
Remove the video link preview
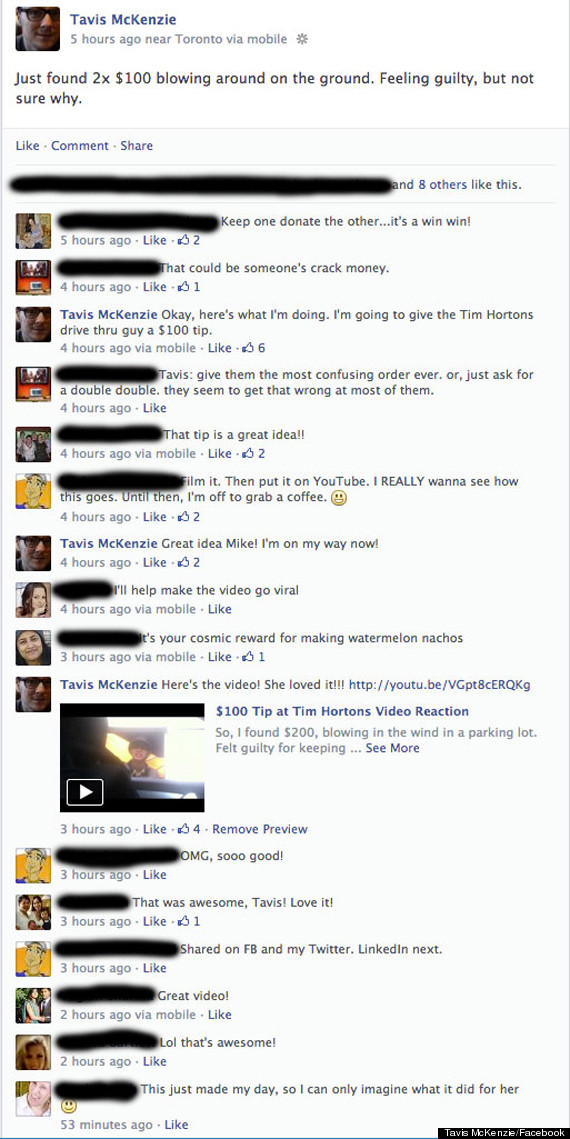260,829
